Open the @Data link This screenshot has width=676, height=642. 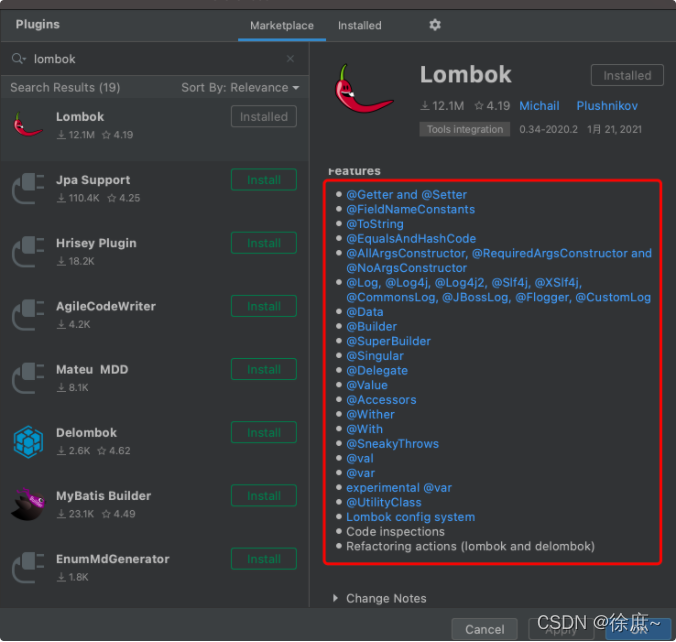click(365, 312)
